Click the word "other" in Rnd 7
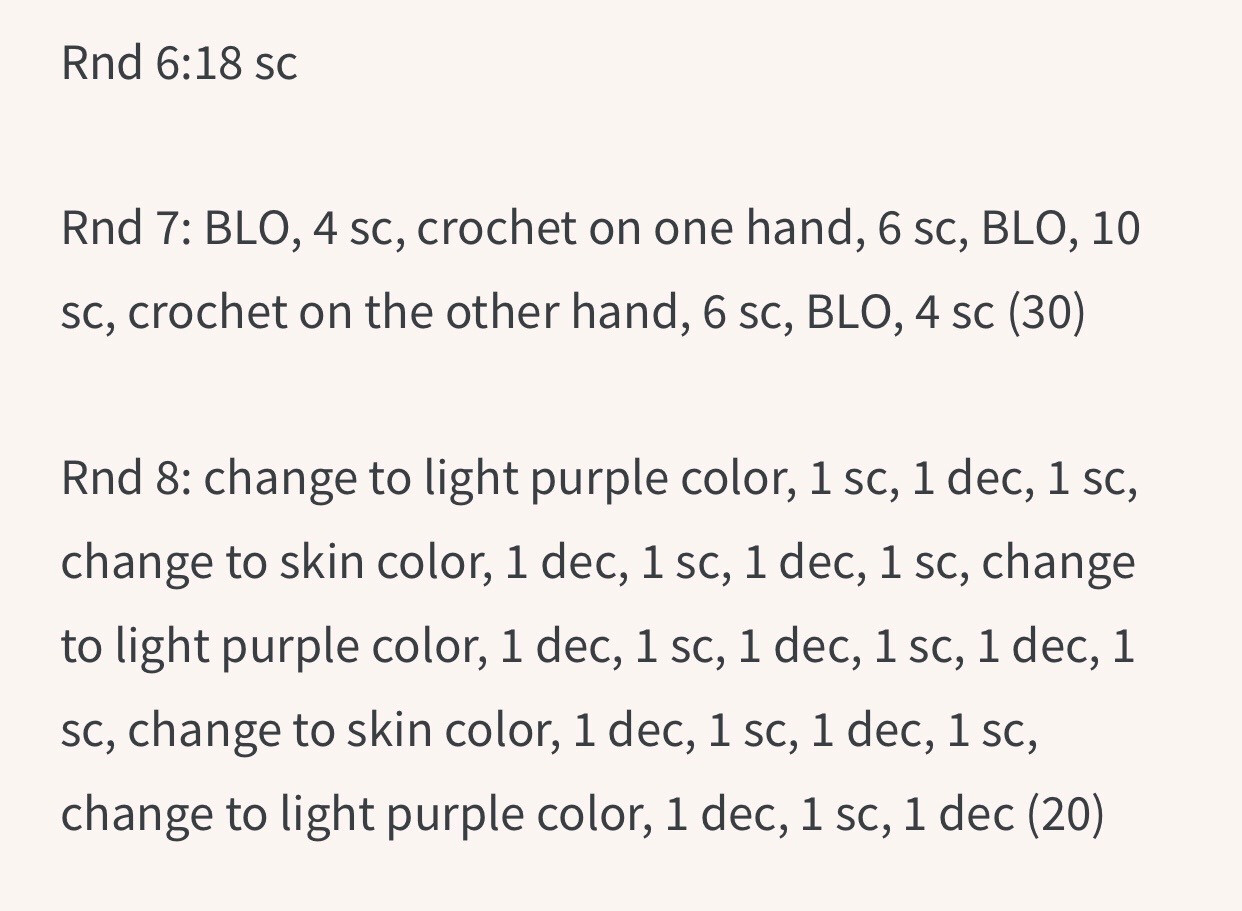The width and height of the screenshot is (1242, 911). [x=503, y=313]
